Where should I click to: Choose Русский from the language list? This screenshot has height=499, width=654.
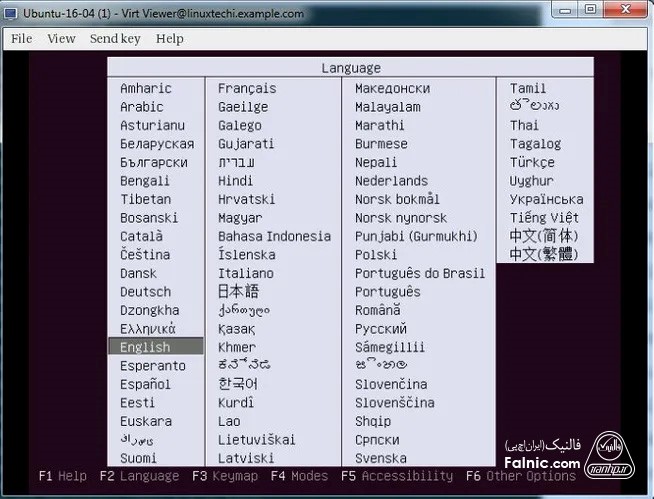pyautogui.click(x=381, y=329)
